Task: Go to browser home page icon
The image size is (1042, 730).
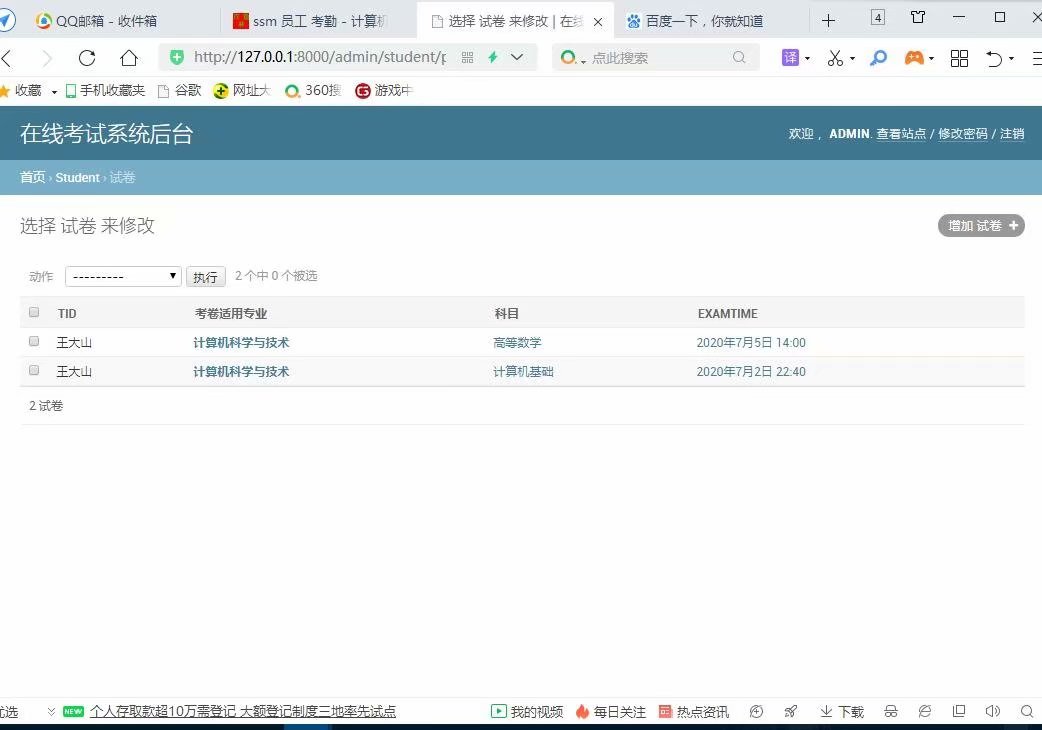Action: tap(129, 58)
